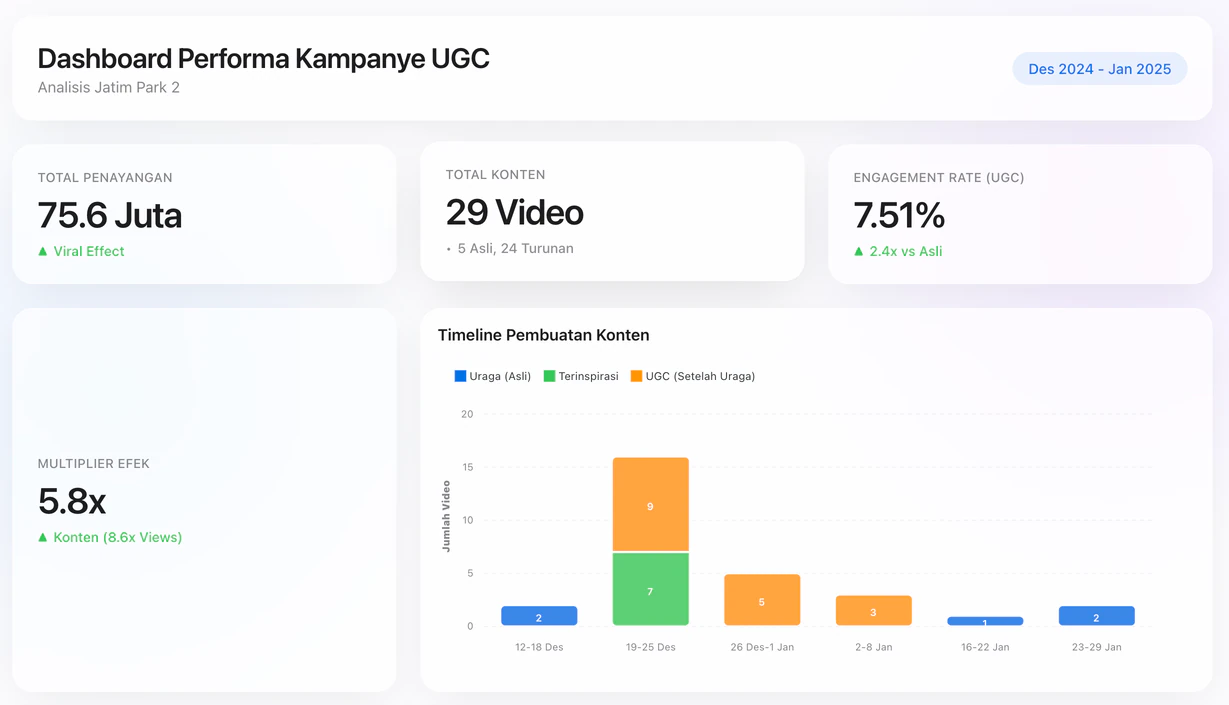
Task: Click the green triangle beside 2.4x vs Asli
Action: (859, 252)
